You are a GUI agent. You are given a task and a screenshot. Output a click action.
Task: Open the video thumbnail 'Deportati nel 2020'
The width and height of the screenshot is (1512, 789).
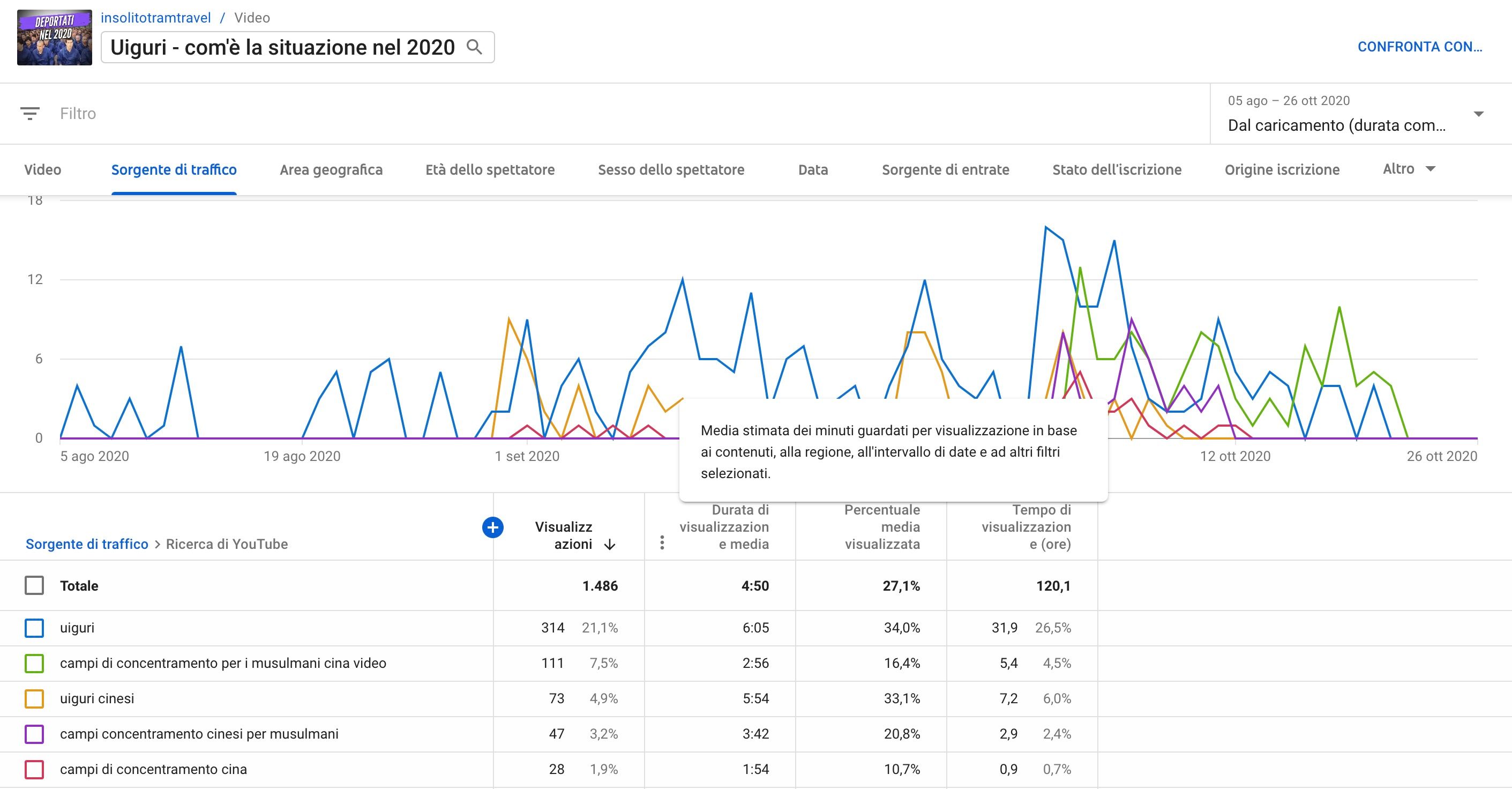[55, 37]
